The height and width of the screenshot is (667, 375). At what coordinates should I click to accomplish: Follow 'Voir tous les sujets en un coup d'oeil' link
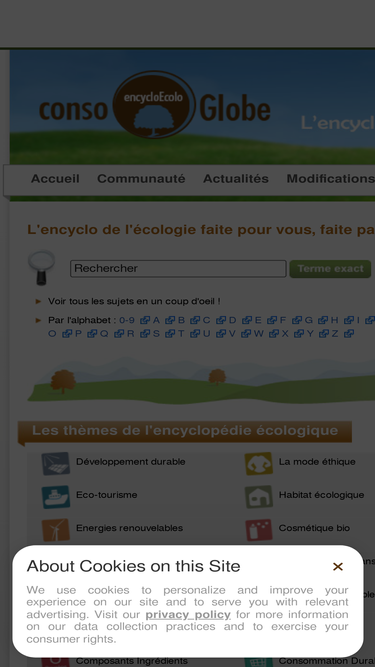click(134, 301)
